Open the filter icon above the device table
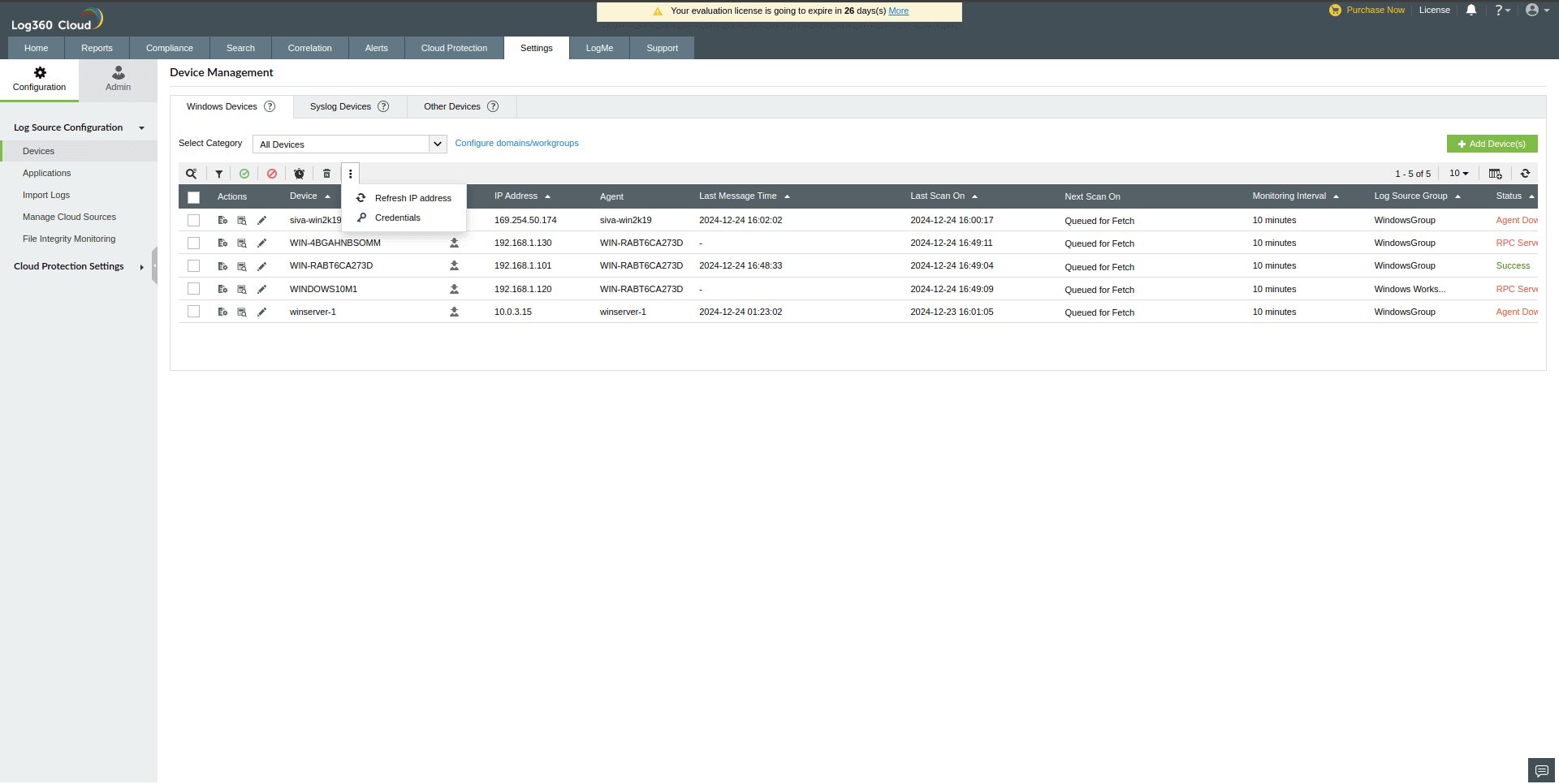The image size is (1559, 784). coord(218,173)
